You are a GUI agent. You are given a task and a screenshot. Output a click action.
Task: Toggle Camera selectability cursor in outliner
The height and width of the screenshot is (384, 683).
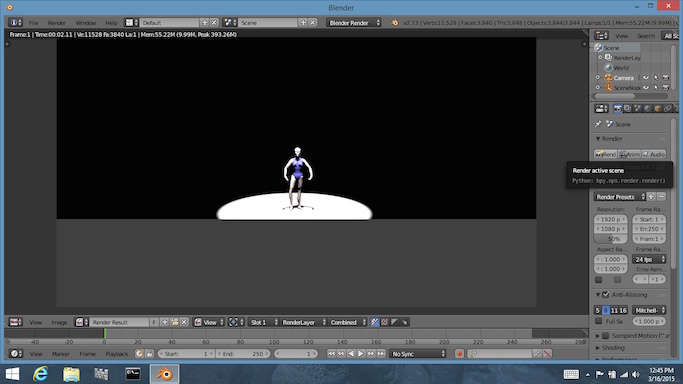point(656,77)
